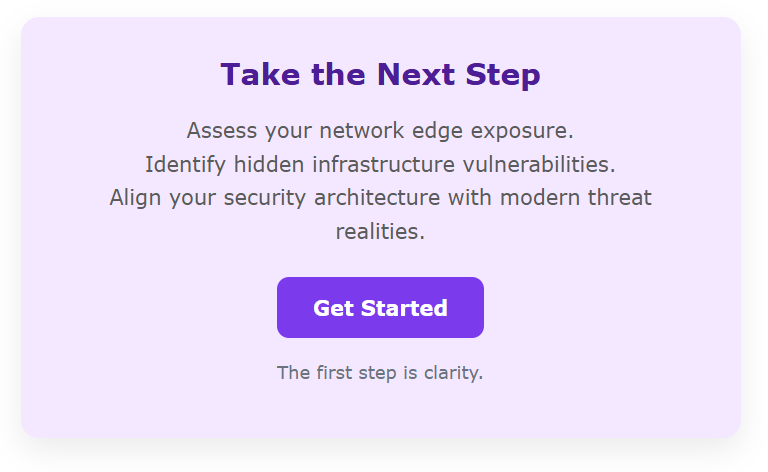Viewport: 768px width, 472px height.
Task: Click the "Identify hidden infrastructure vulnerabilities" line
Action: point(380,164)
